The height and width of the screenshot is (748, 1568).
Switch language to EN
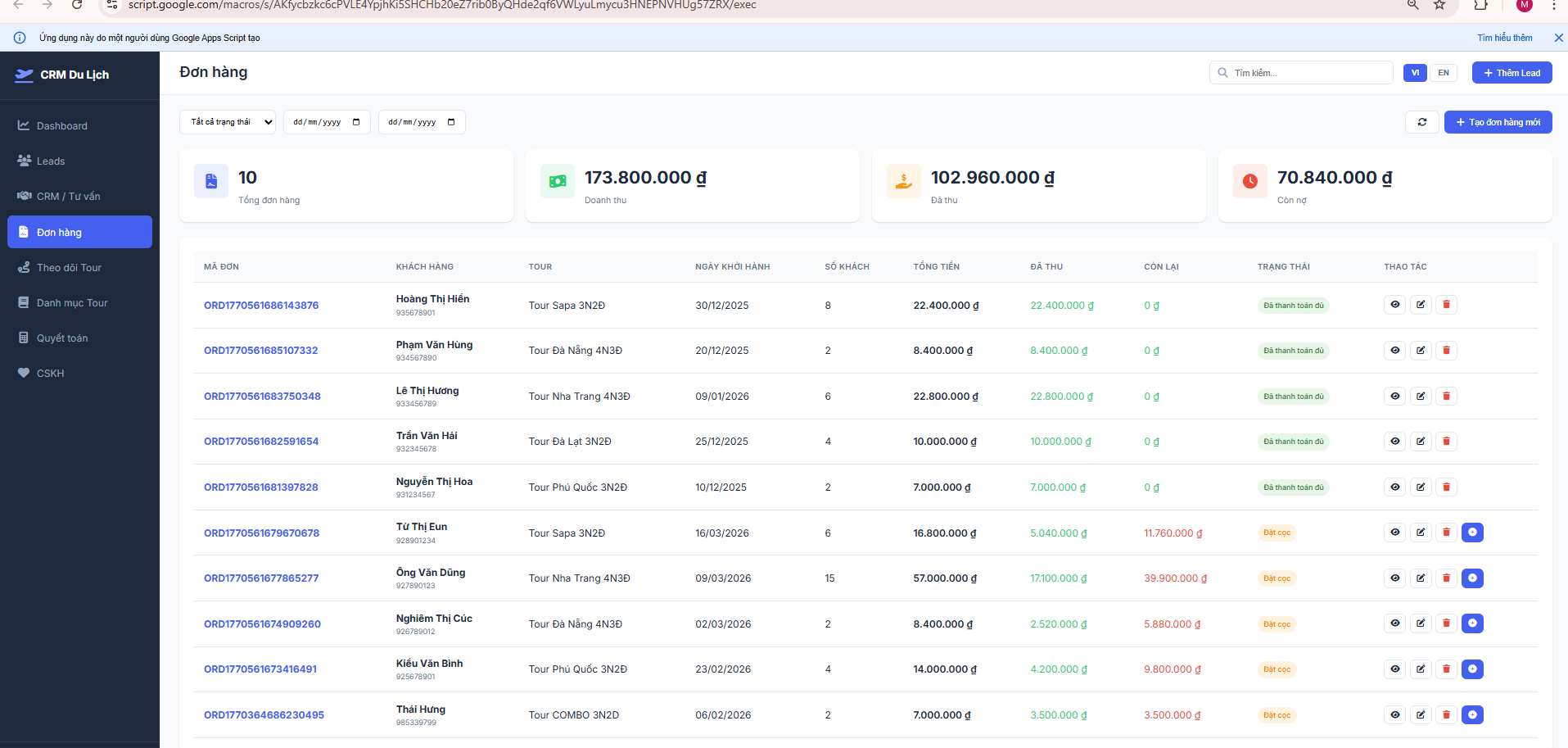coord(1444,73)
